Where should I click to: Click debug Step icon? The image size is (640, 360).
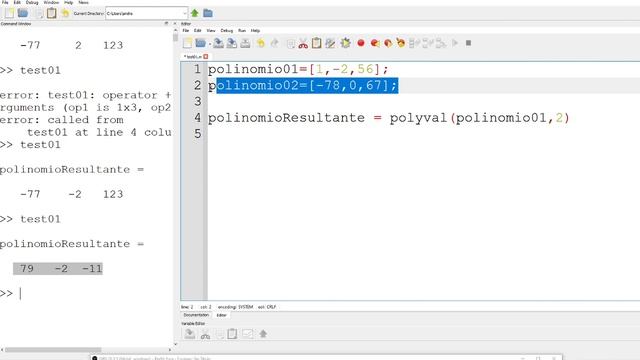(x=414, y=43)
